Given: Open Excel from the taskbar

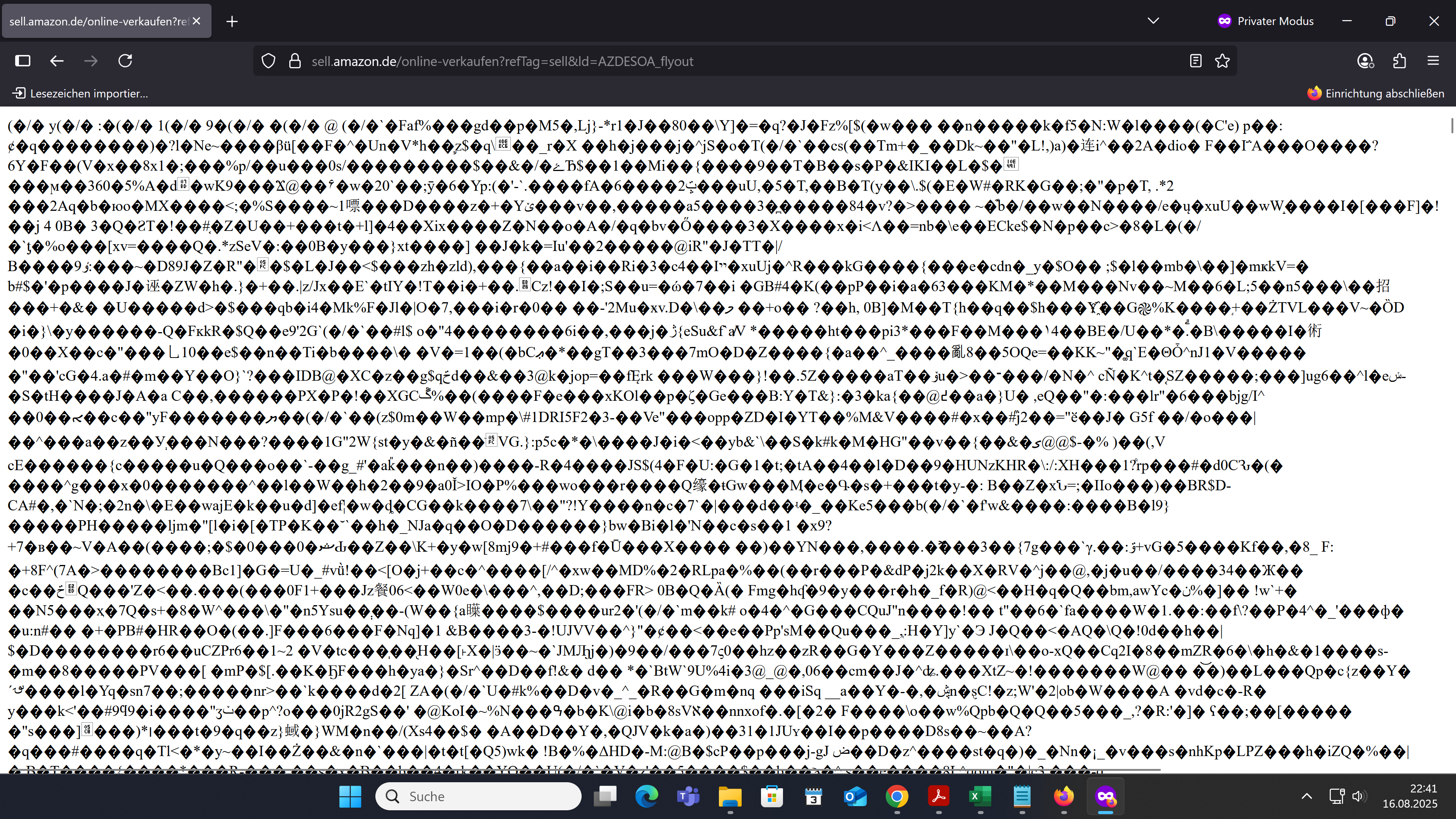Looking at the screenshot, I should pyautogui.click(x=980, y=796).
